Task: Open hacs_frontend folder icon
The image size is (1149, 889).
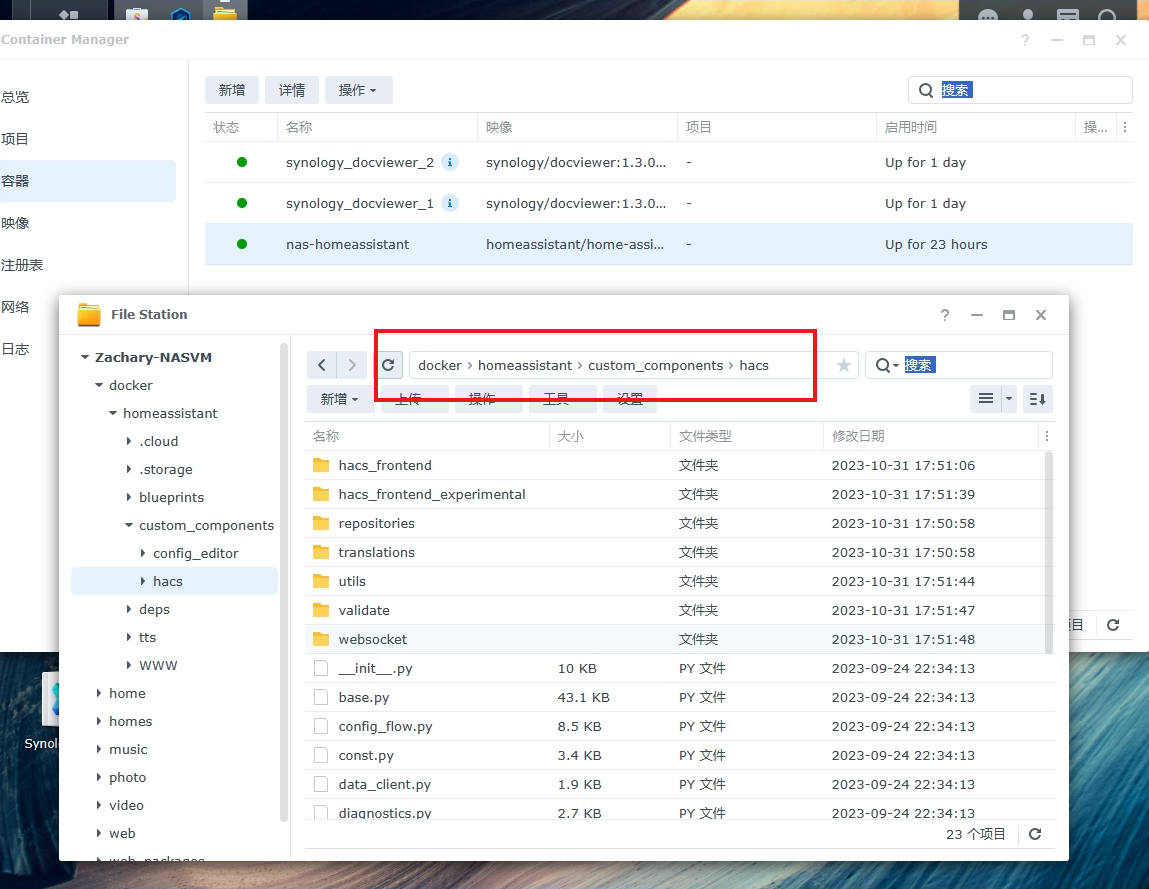Action: pos(321,465)
